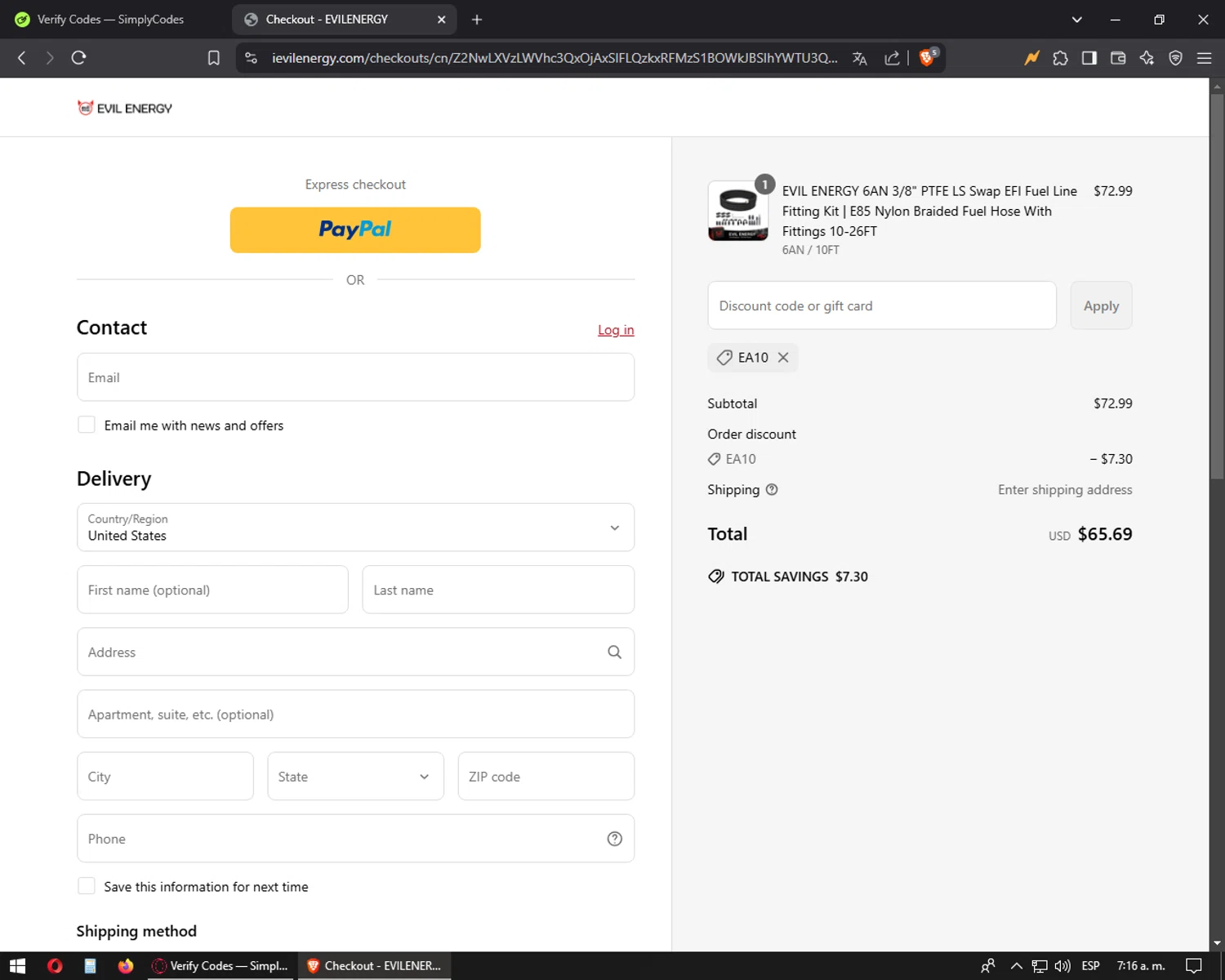Click the Address input field
The width and height of the screenshot is (1225, 980).
point(355,652)
